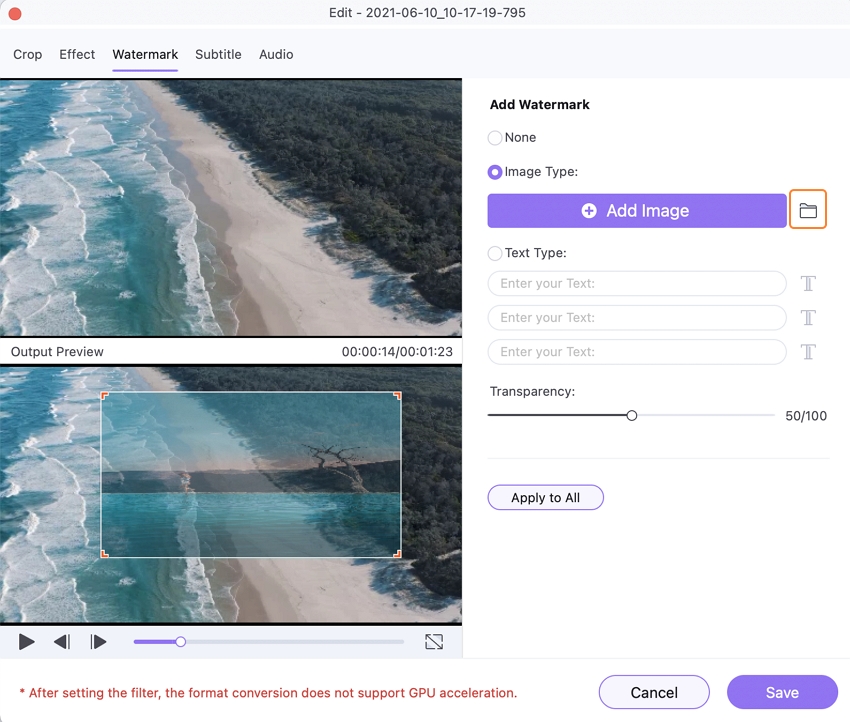Toggle fullscreen preview icon
This screenshot has width=850, height=722.
(x=434, y=642)
